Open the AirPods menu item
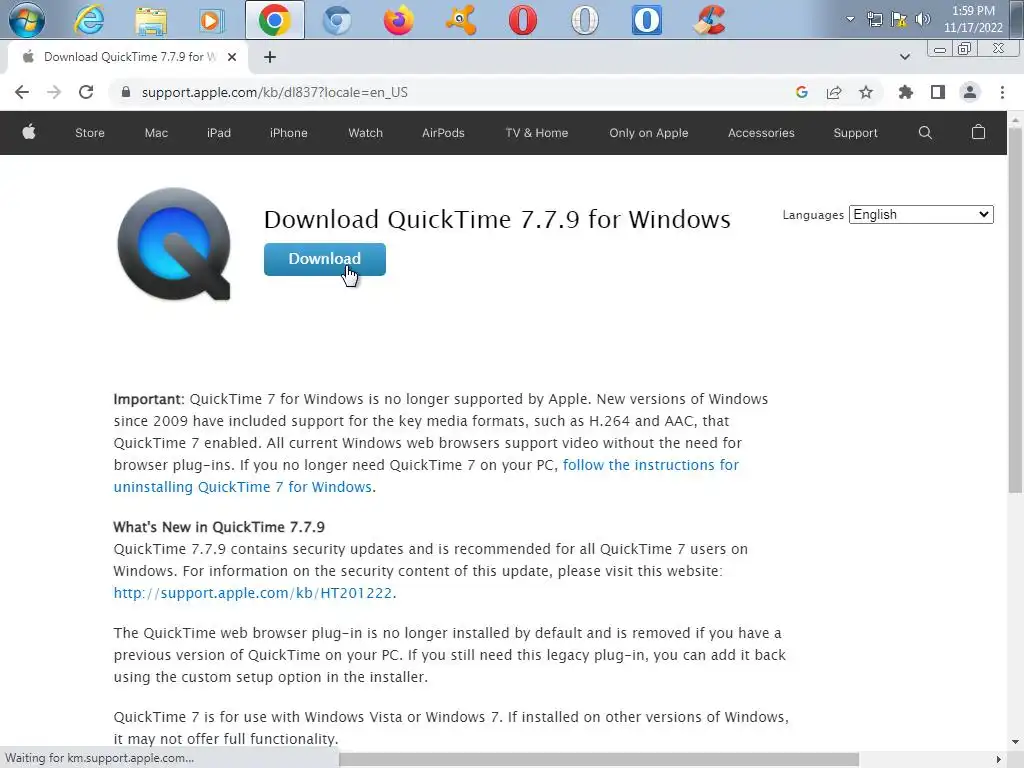 (443, 133)
